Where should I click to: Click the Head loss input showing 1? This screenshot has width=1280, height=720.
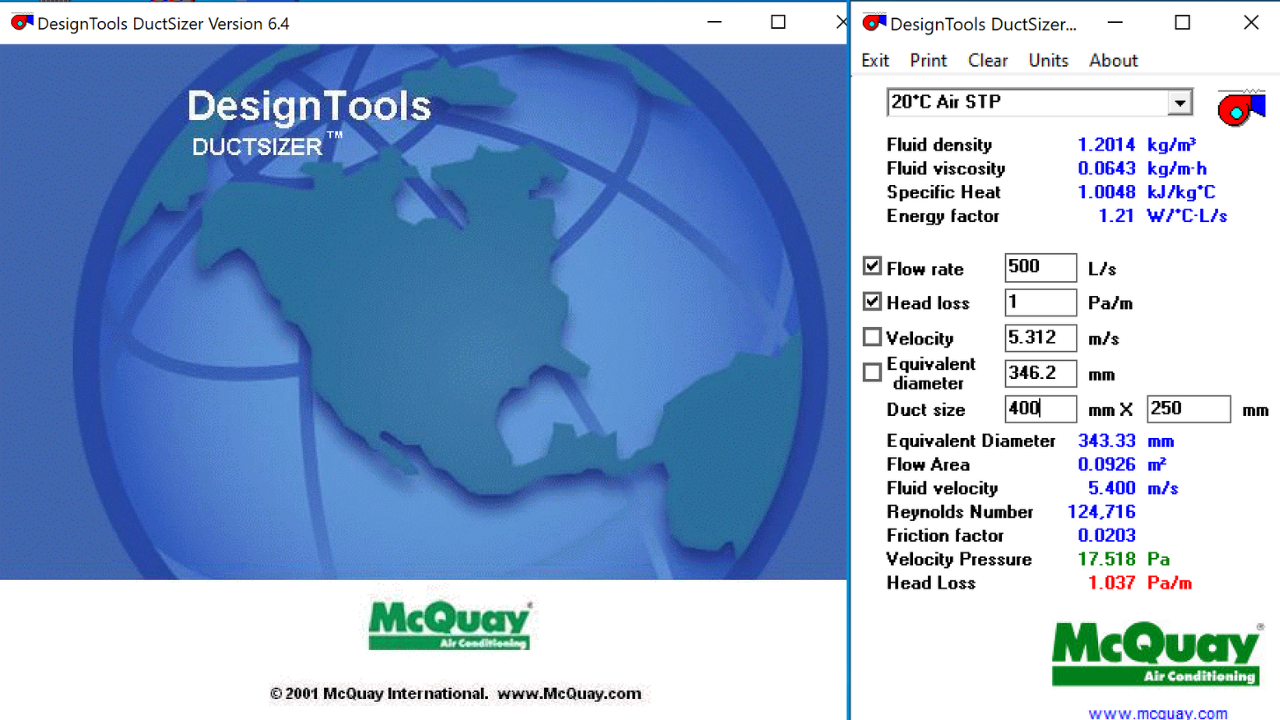click(1041, 302)
